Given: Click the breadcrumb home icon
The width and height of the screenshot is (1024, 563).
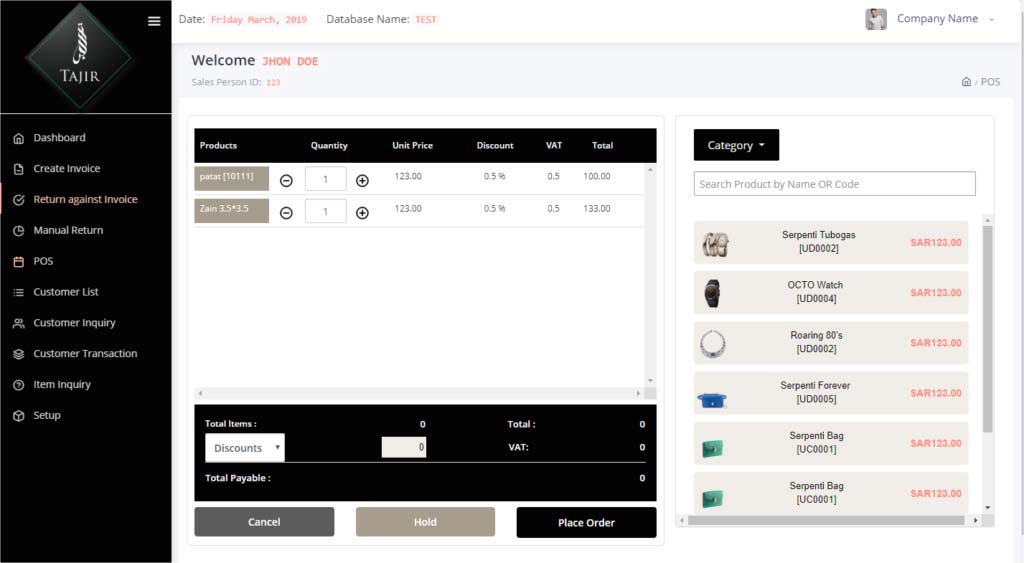Looking at the screenshot, I should pos(966,82).
